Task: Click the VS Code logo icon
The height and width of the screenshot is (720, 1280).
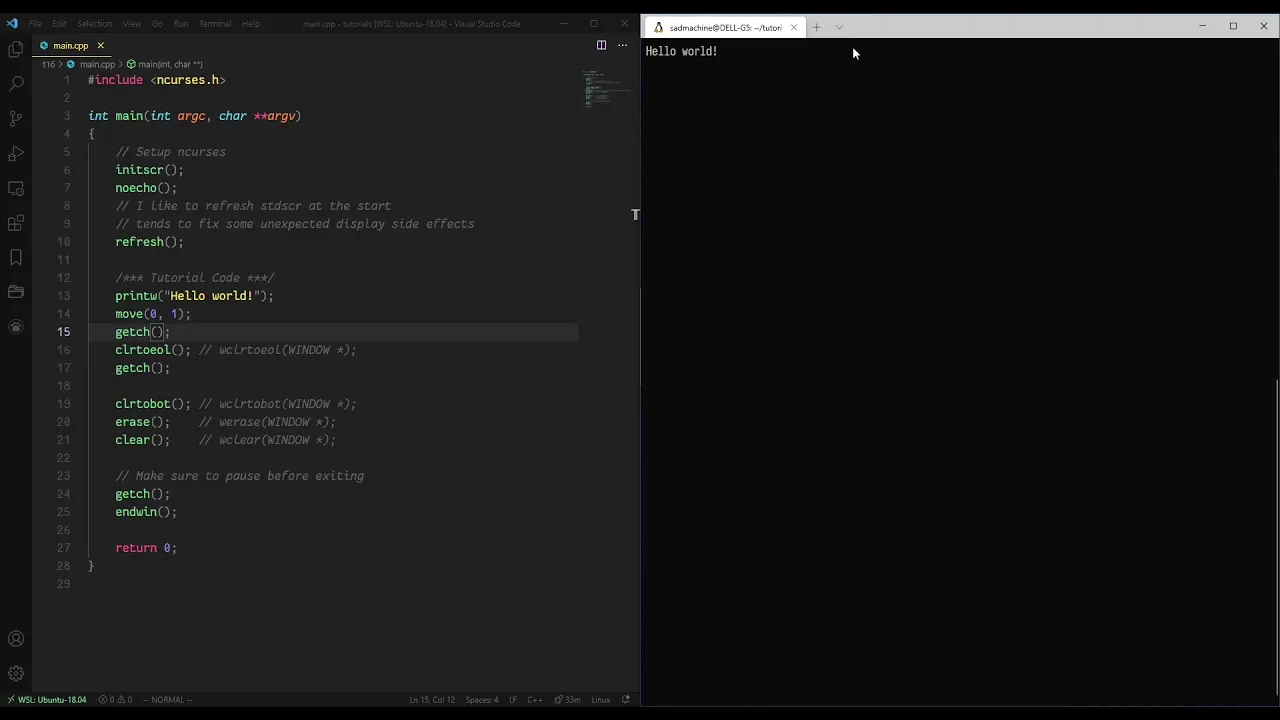Action: pos(12,23)
